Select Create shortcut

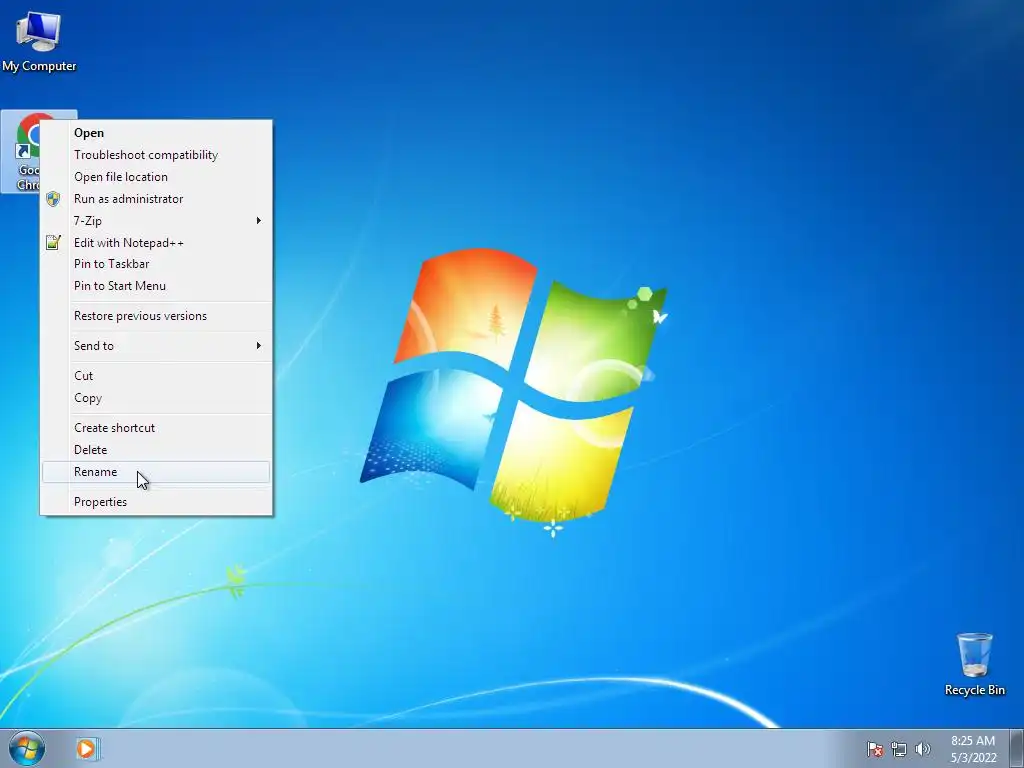tap(156, 428)
